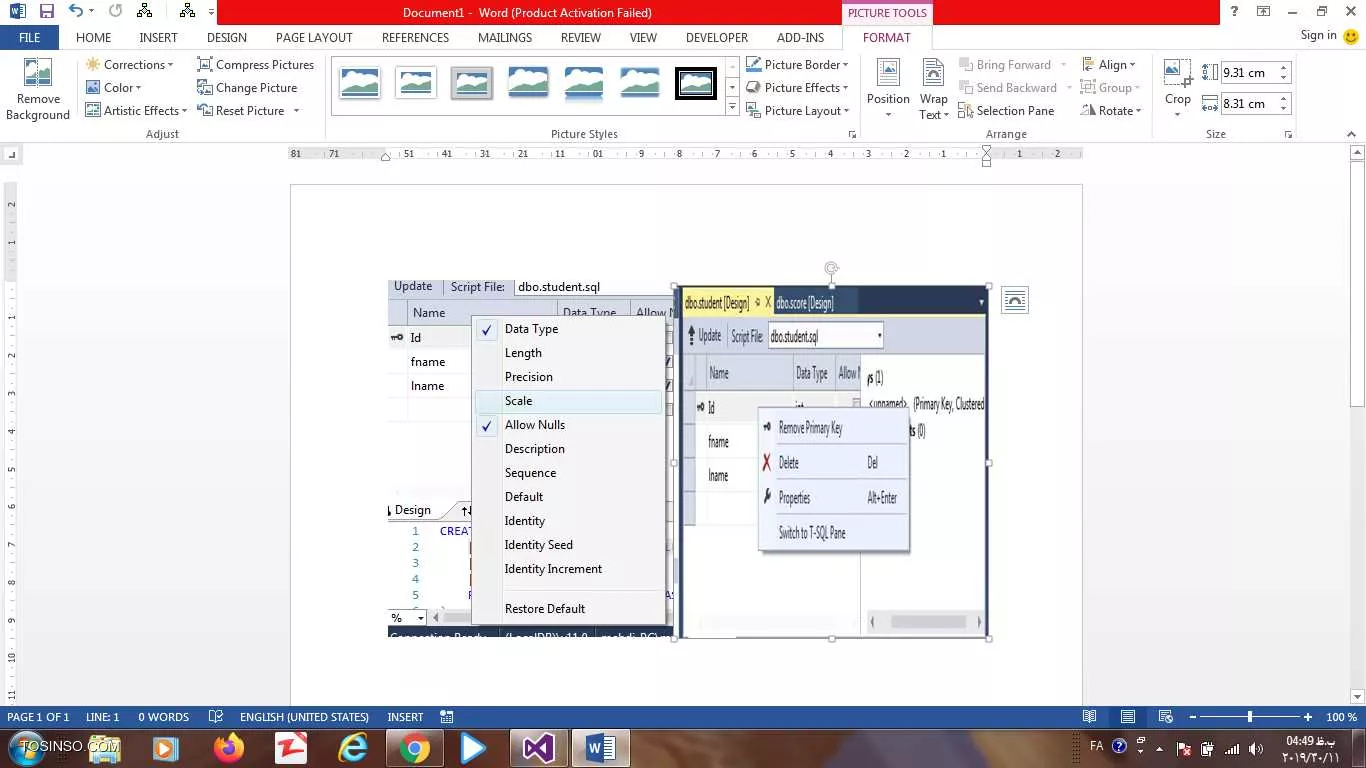Switch to Read Mode view
The image size is (1366, 768).
coord(1090,717)
